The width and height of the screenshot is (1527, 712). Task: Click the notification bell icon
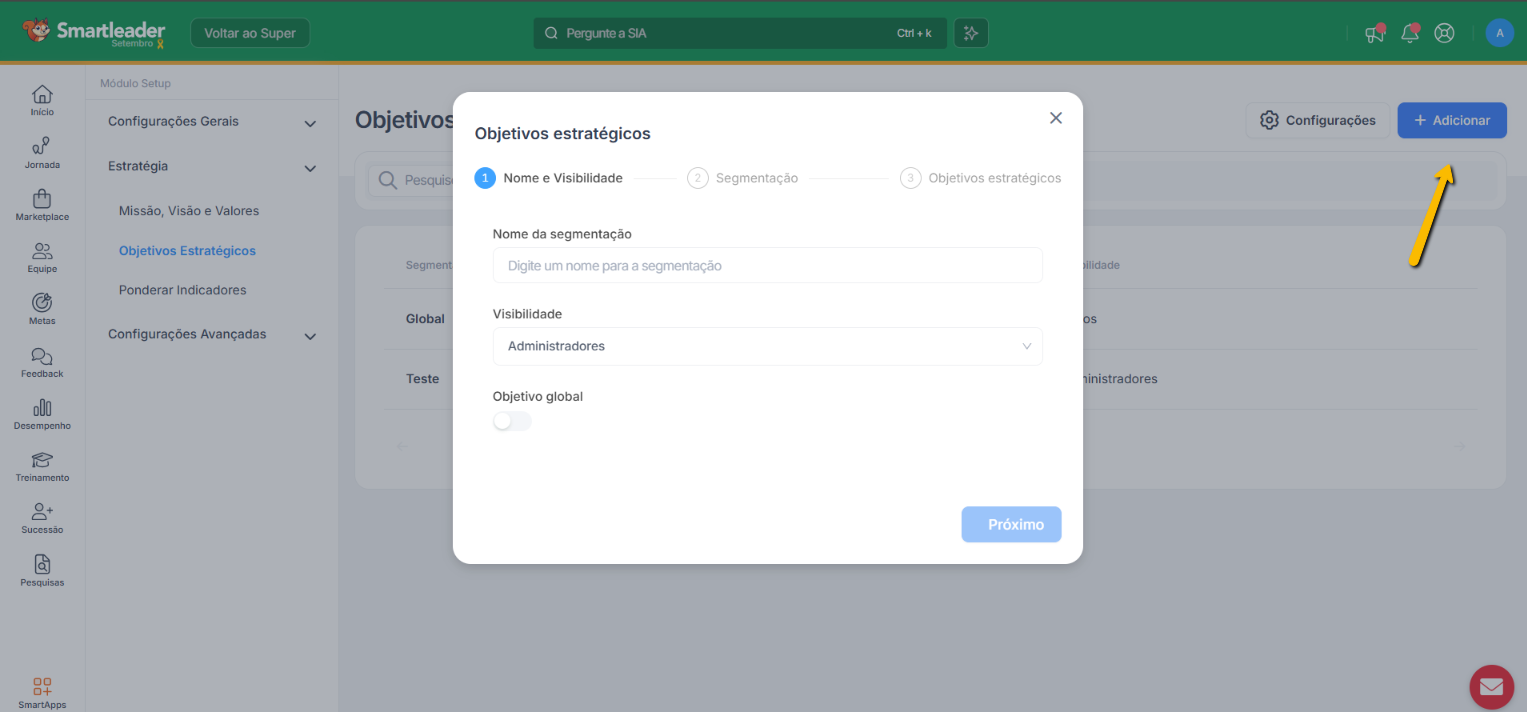pyautogui.click(x=1410, y=33)
